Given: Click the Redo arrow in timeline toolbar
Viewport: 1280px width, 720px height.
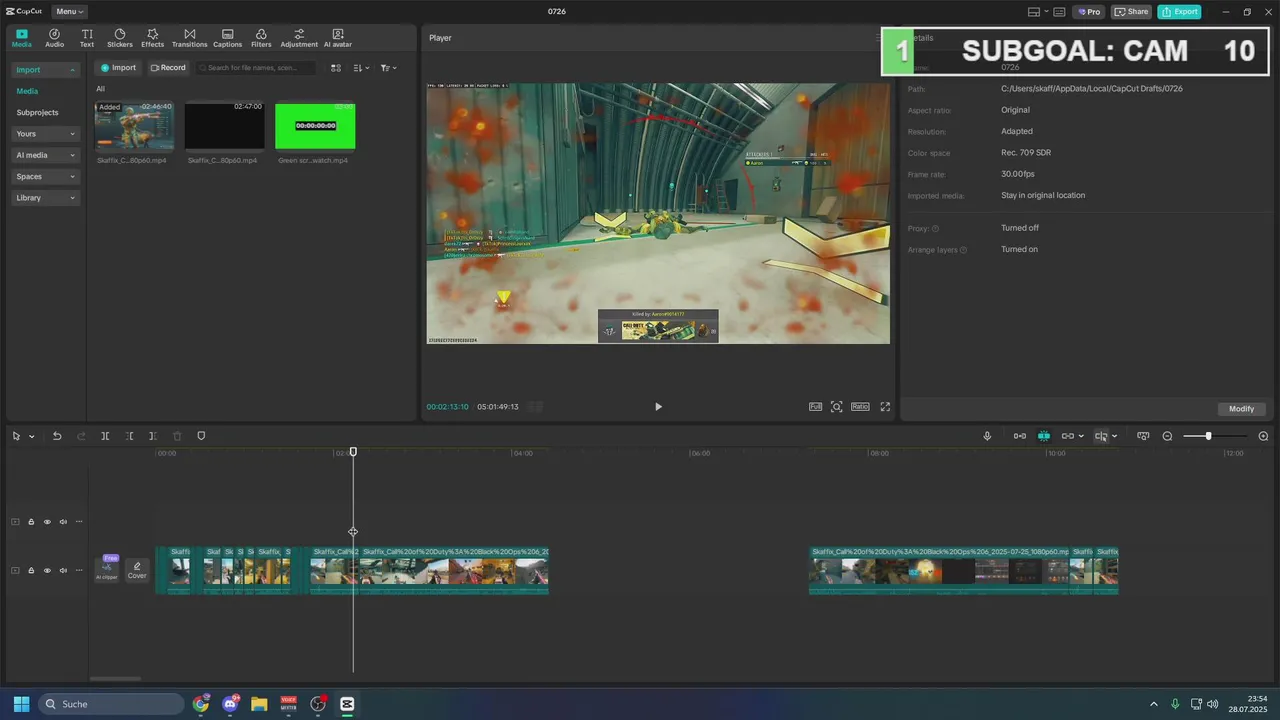Looking at the screenshot, I should (x=80, y=436).
